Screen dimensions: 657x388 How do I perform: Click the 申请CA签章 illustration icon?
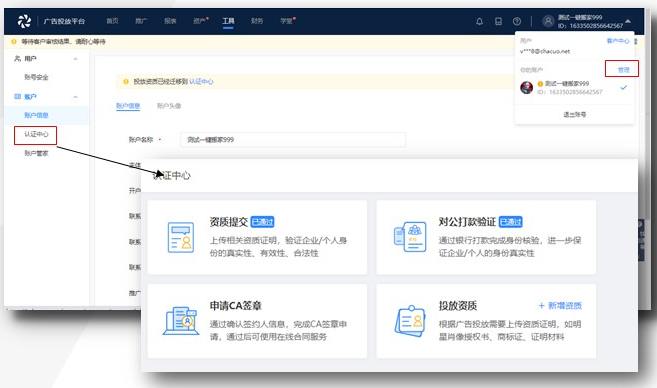click(181, 321)
